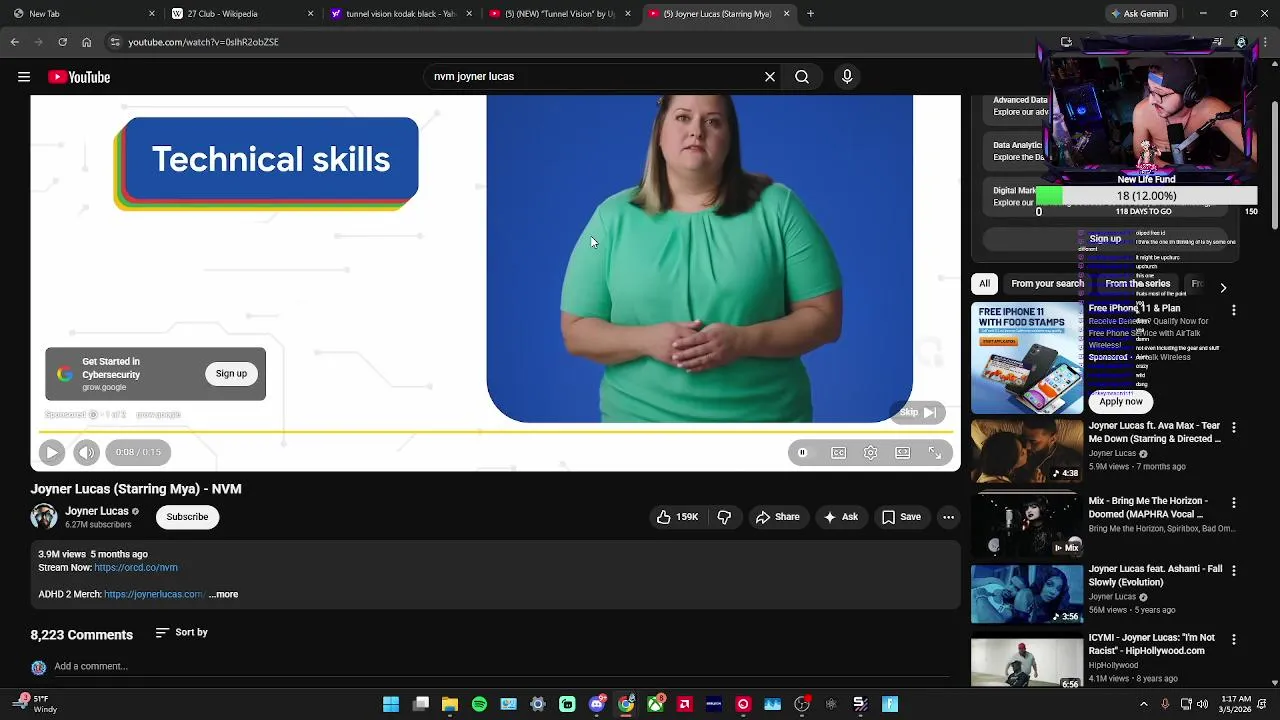Subscribe to Joyner Lucas

(187, 517)
